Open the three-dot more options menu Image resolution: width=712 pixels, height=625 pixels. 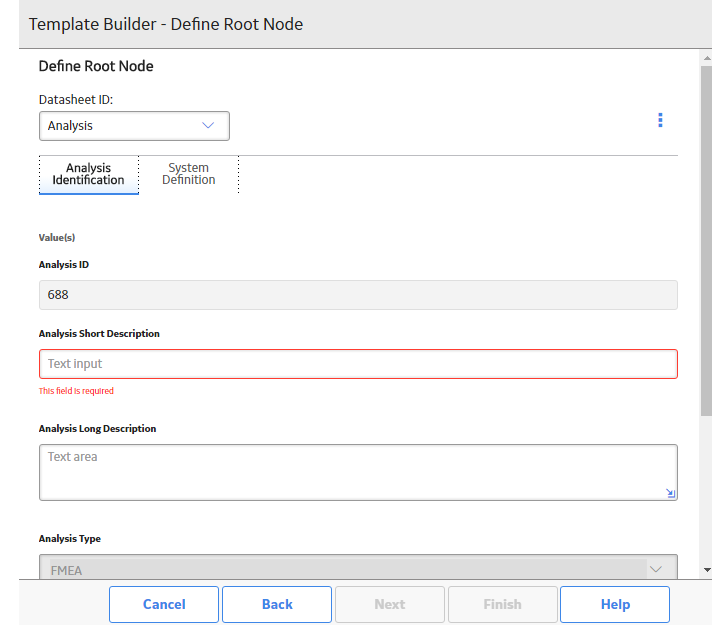point(660,120)
